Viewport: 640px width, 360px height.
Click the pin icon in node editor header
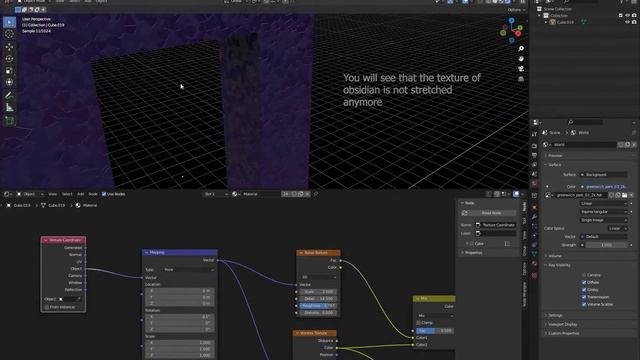coord(316,194)
